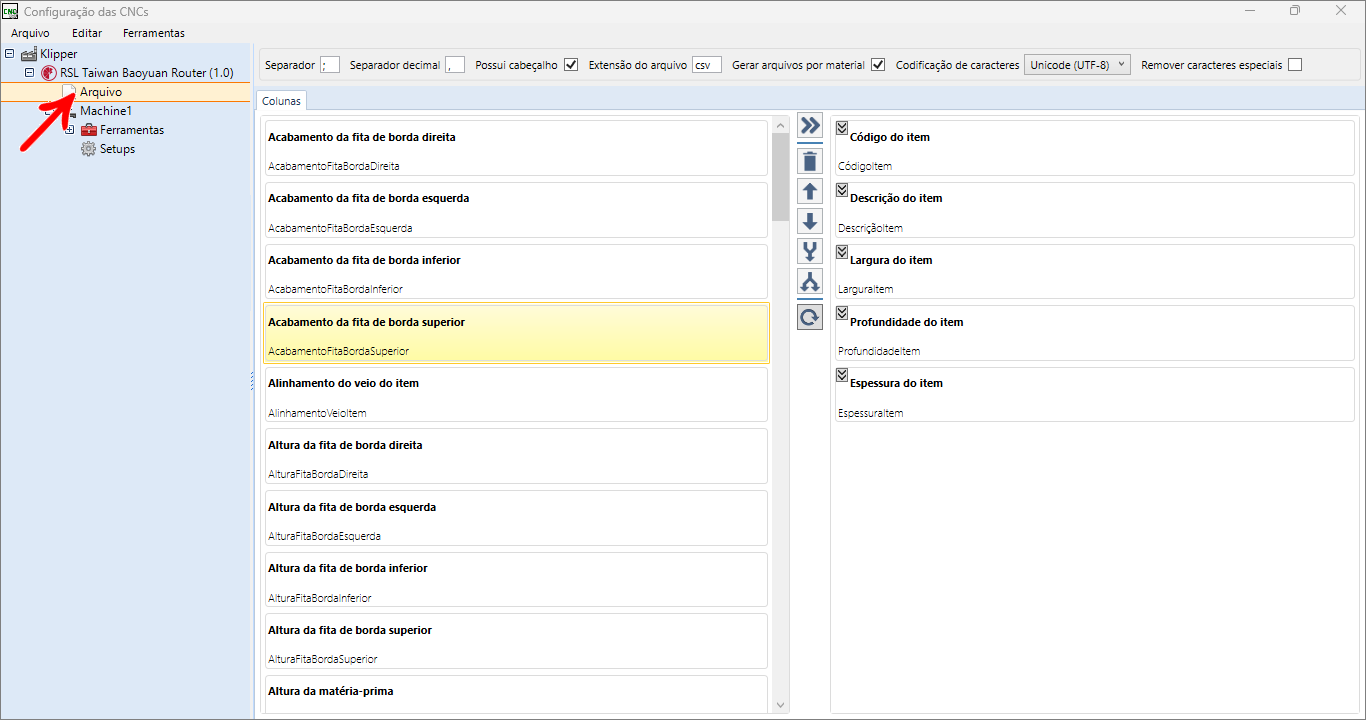Collapse the RSL Taiwan Baoyuan Router node
The width and height of the screenshot is (1366, 720).
[x=30, y=73]
